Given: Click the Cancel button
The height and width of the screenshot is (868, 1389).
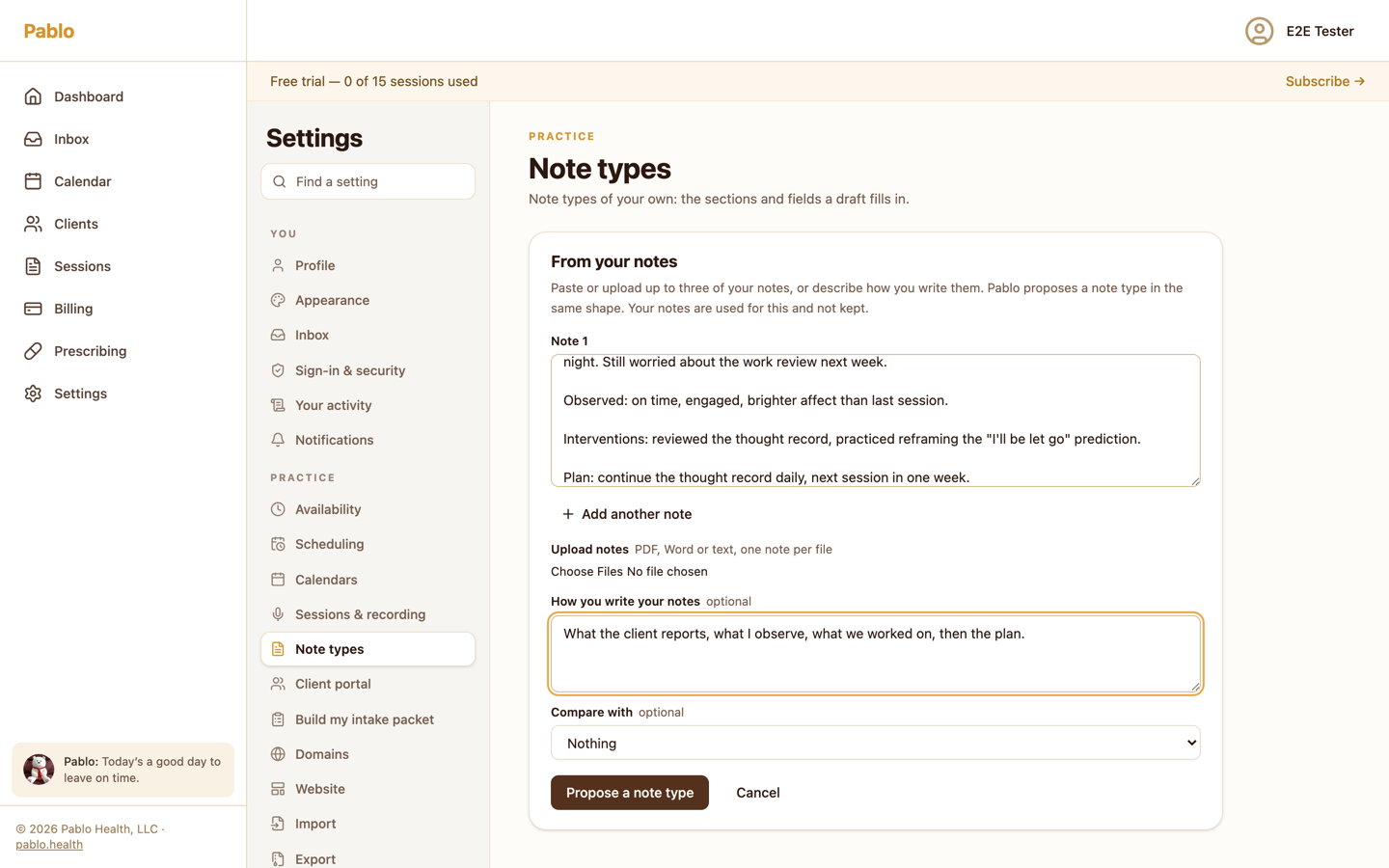Looking at the screenshot, I should 757,793.
